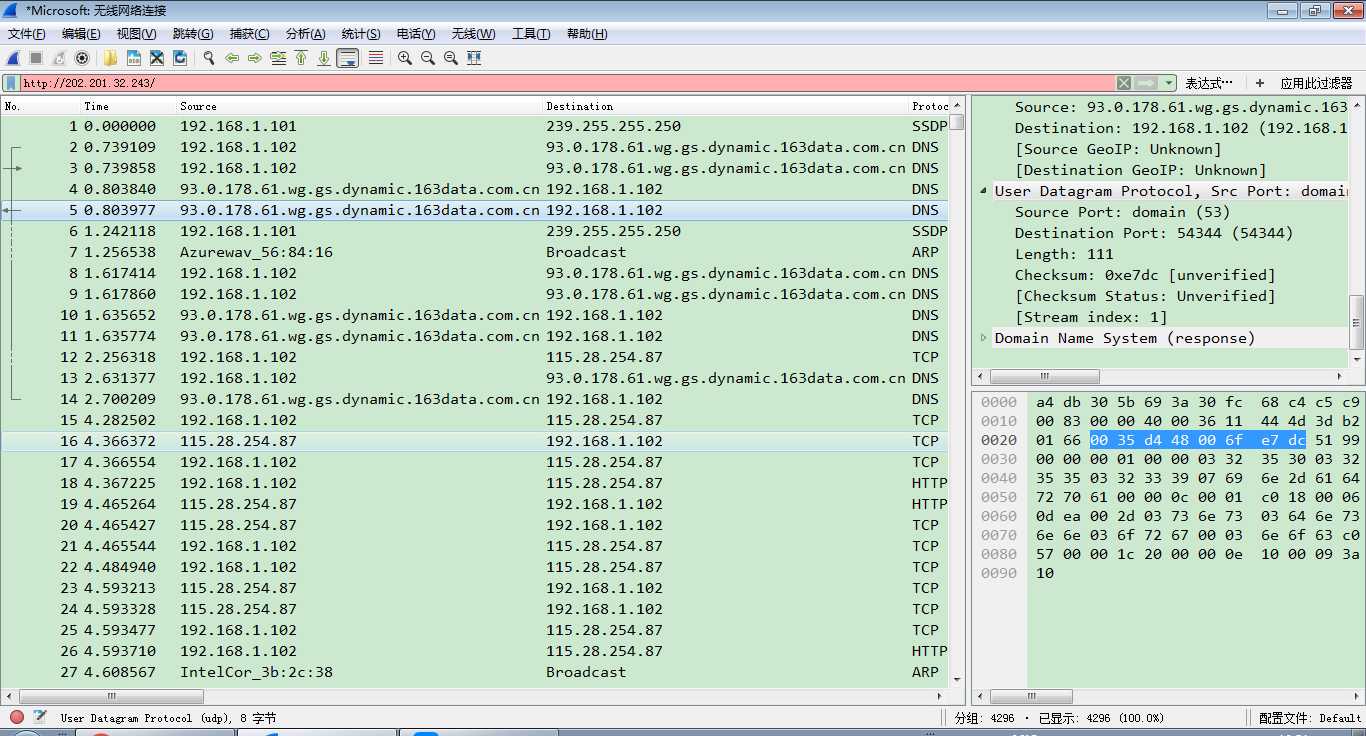1366x736 pixels.
Task: Select the Length: 111 detail line
Action: click(1064, 254)
